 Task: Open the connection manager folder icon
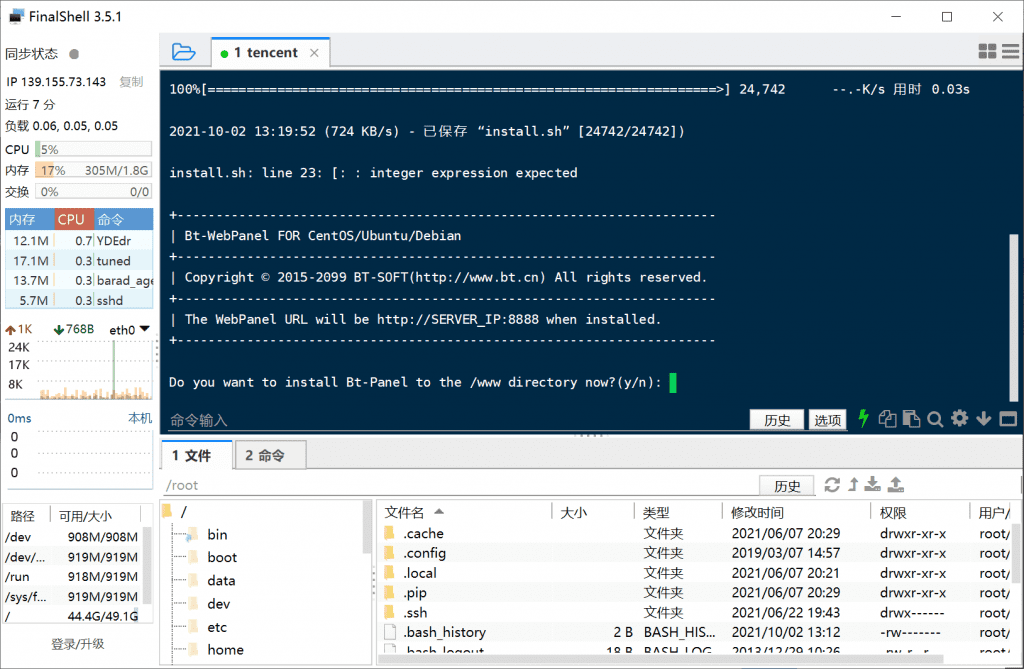click(183, 52)
